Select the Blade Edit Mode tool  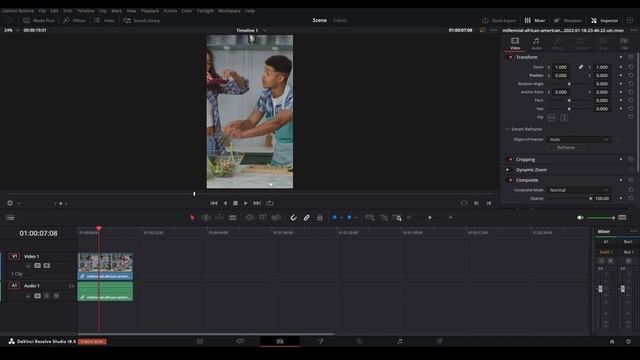[x=233, y=218]
